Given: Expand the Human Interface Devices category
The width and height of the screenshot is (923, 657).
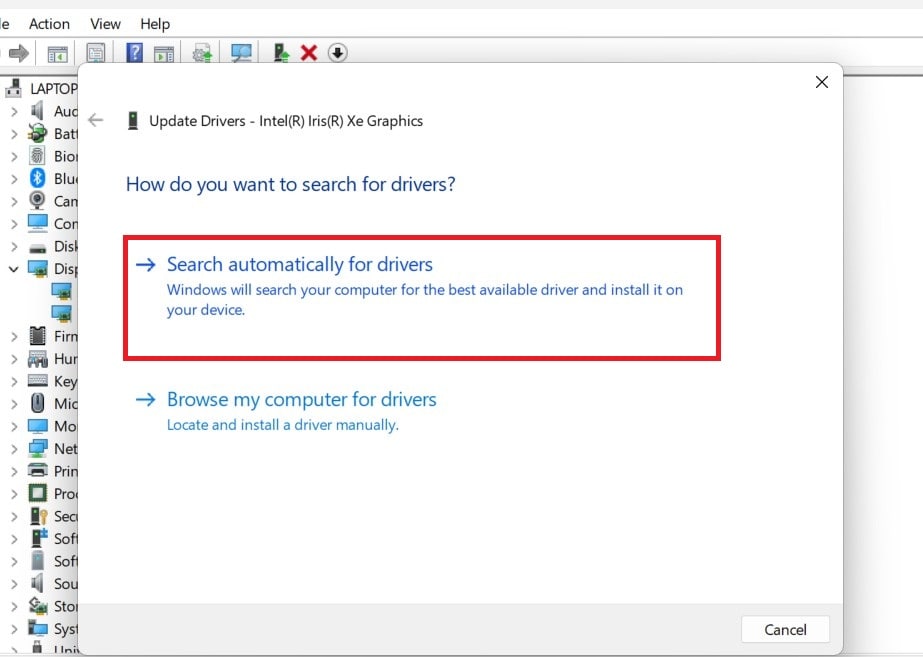Looking at the screenshot, I should tap(14, 359).
